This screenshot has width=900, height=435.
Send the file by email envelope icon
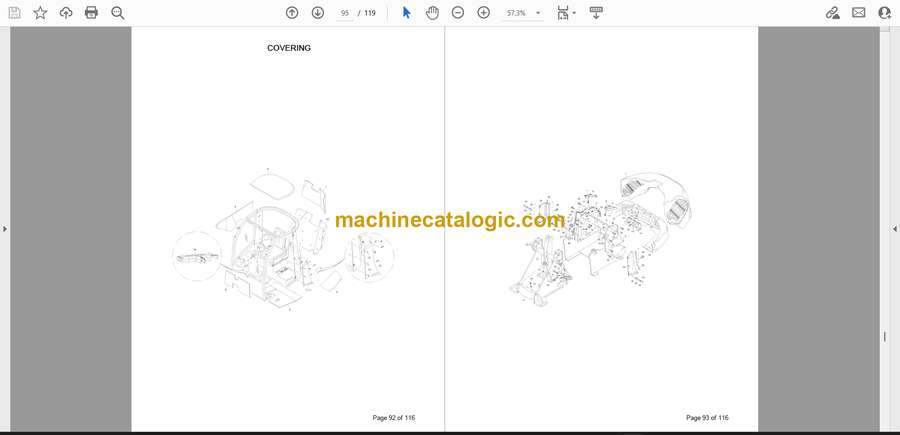coord(859,13)
